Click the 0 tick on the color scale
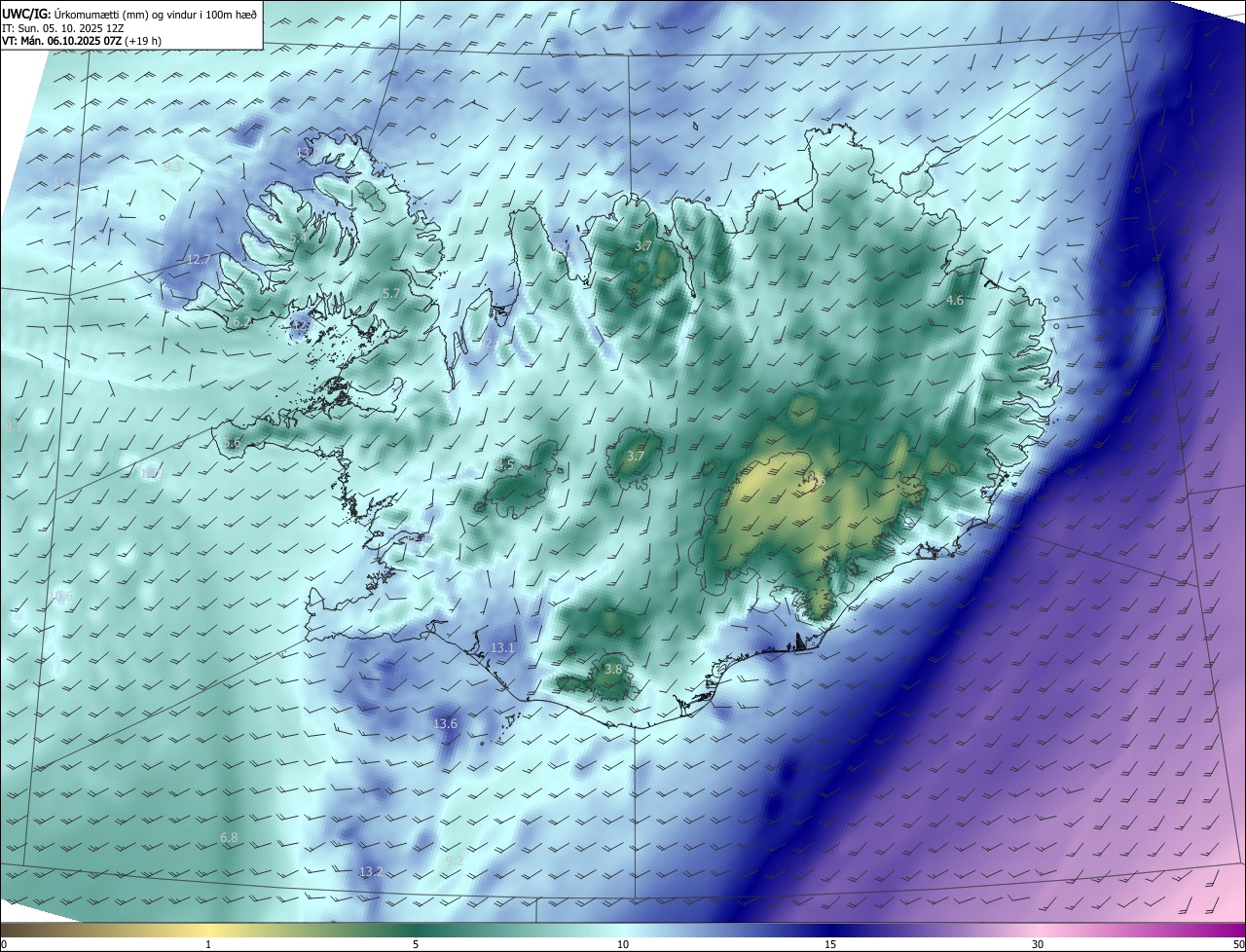This screenshot has width=1246, height=952. (4, 944)
